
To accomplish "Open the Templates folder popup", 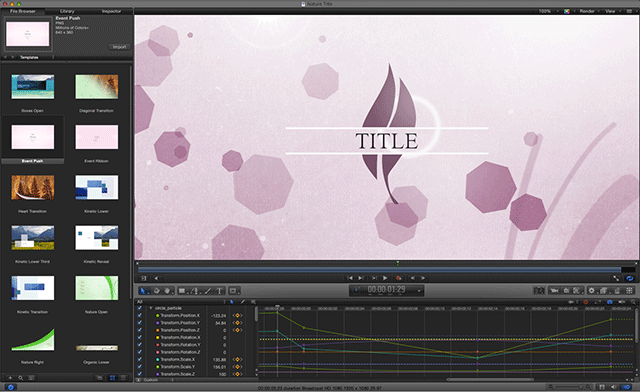I will point(37,57).
